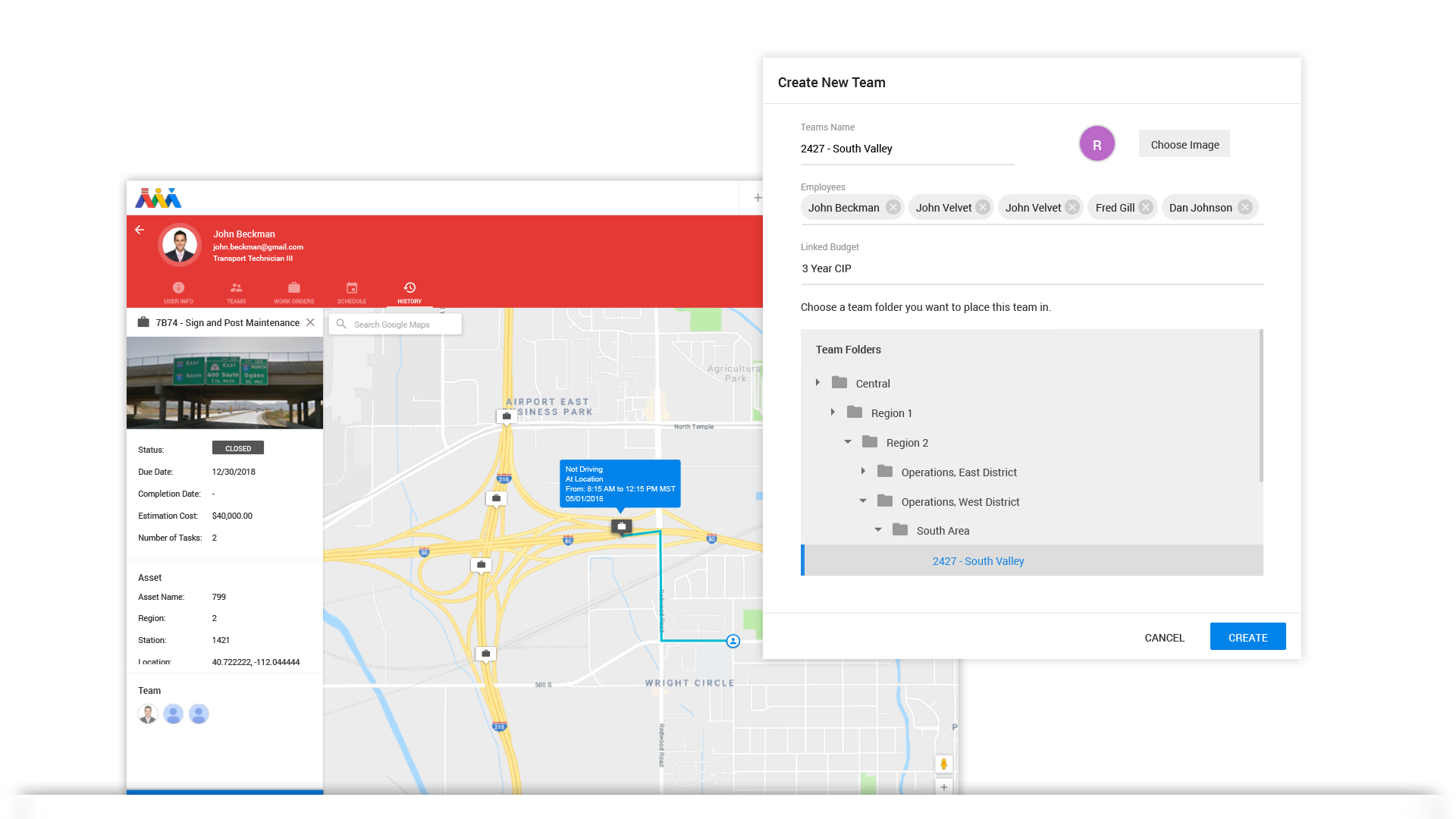Switch to the Teams tab
1456x819 pixels.
point(236,293)
